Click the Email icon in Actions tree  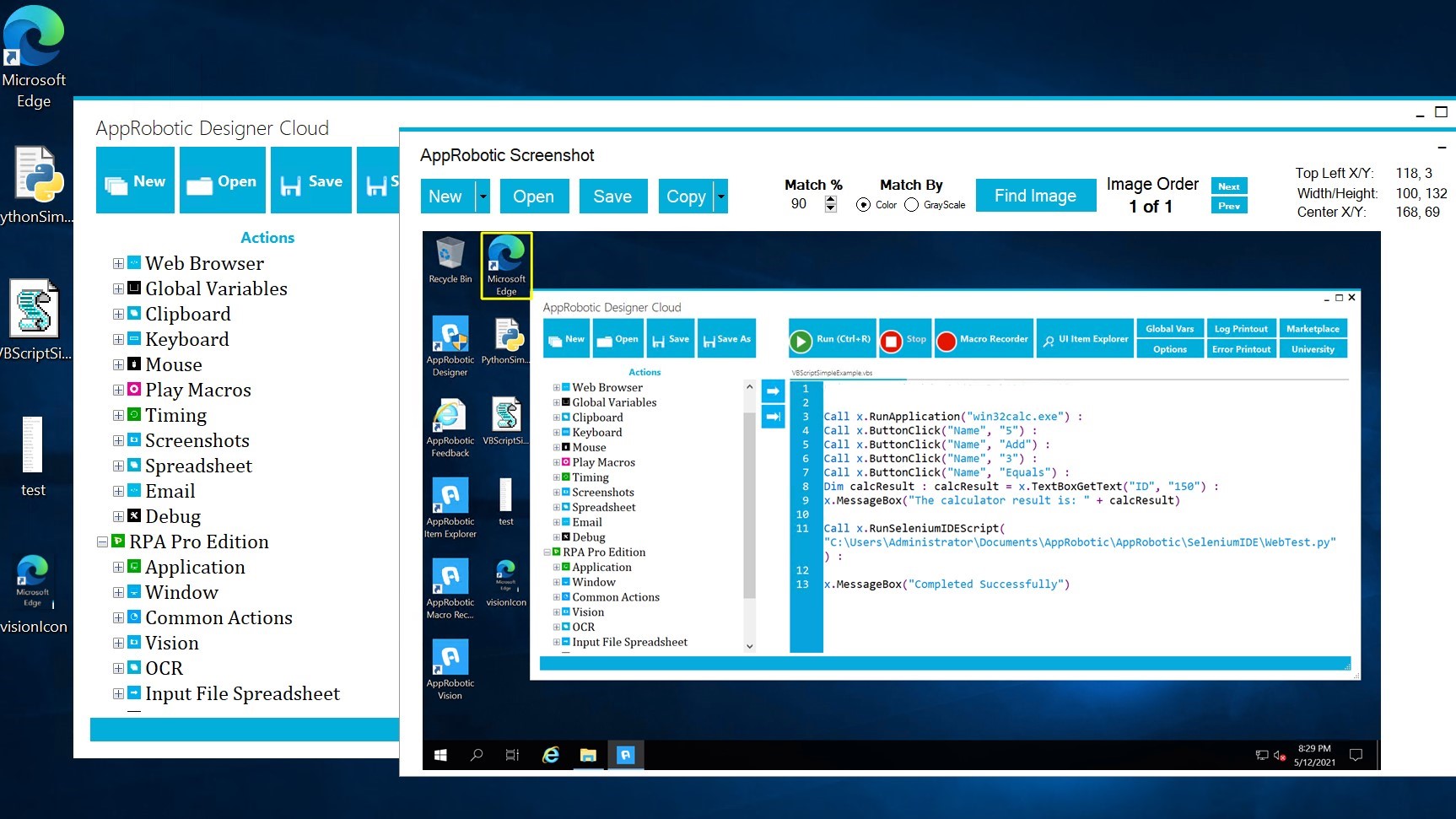[134, 491]
